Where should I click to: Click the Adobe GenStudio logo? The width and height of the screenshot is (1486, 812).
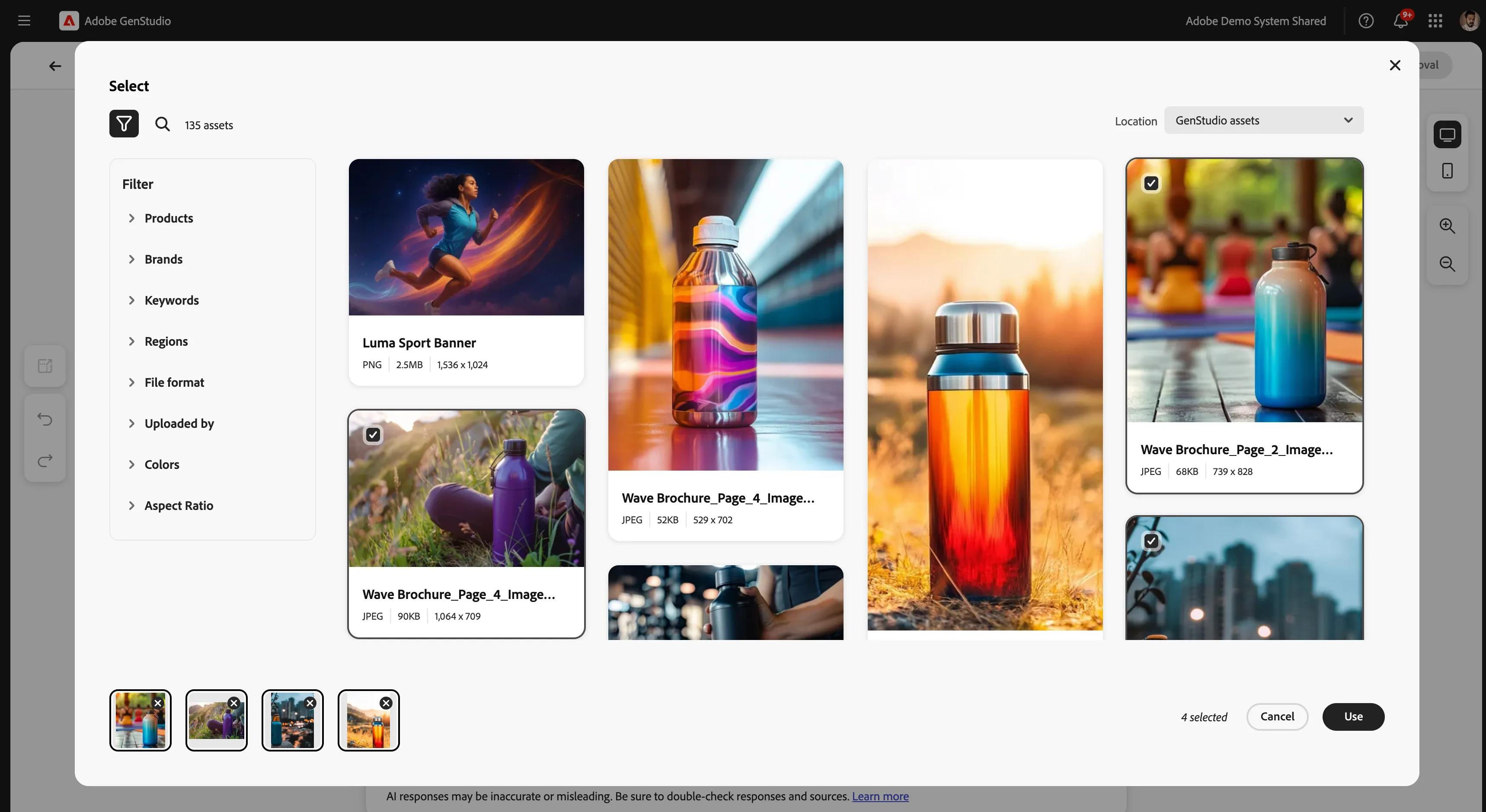69,21
